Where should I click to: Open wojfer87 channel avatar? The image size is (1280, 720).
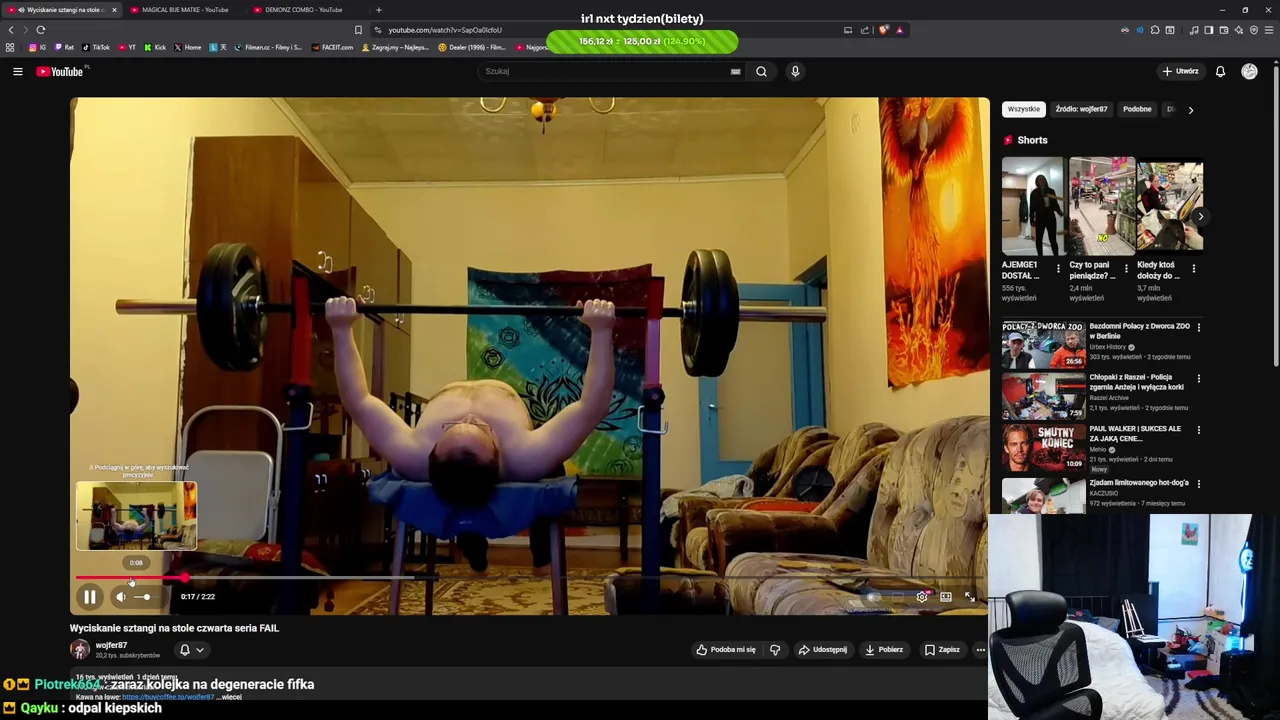point(79,650)
